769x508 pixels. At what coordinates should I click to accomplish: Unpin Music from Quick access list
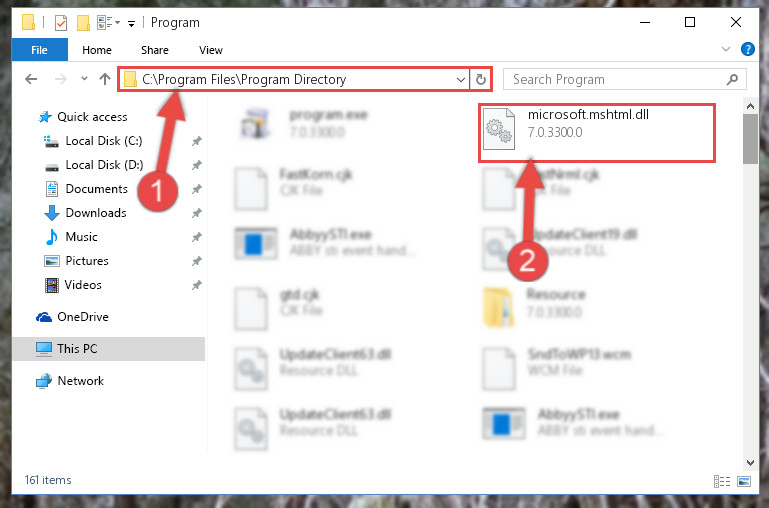click(197, 237)
